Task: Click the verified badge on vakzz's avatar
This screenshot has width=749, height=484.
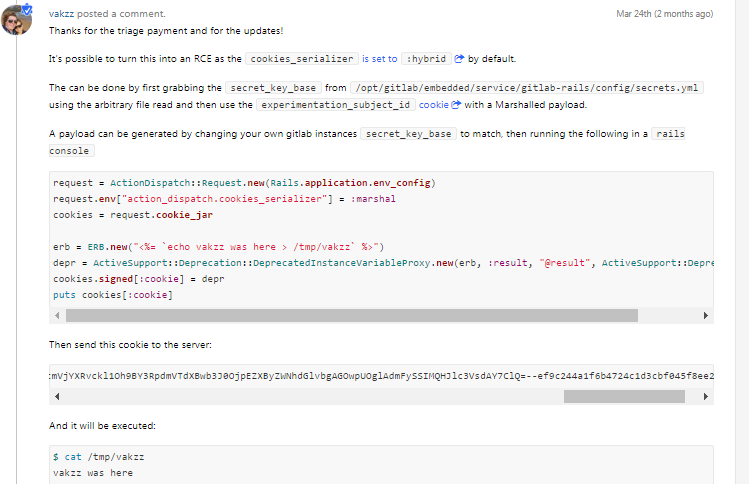Action: point(27,9)
